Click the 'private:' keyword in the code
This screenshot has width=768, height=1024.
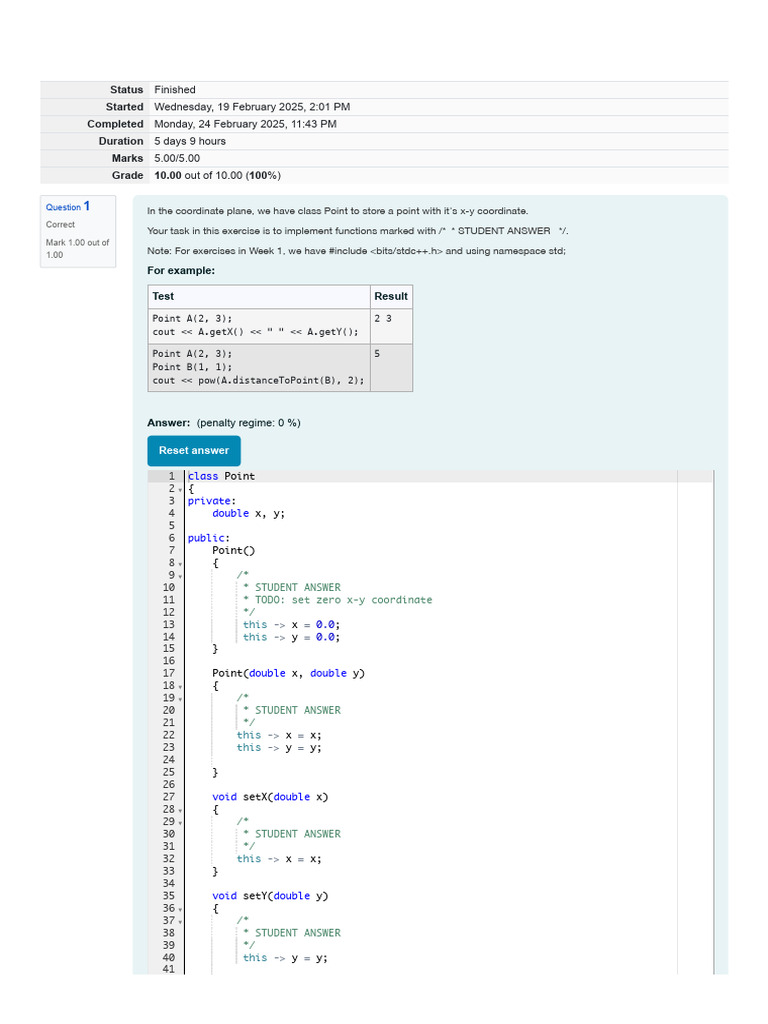(211, 501)
